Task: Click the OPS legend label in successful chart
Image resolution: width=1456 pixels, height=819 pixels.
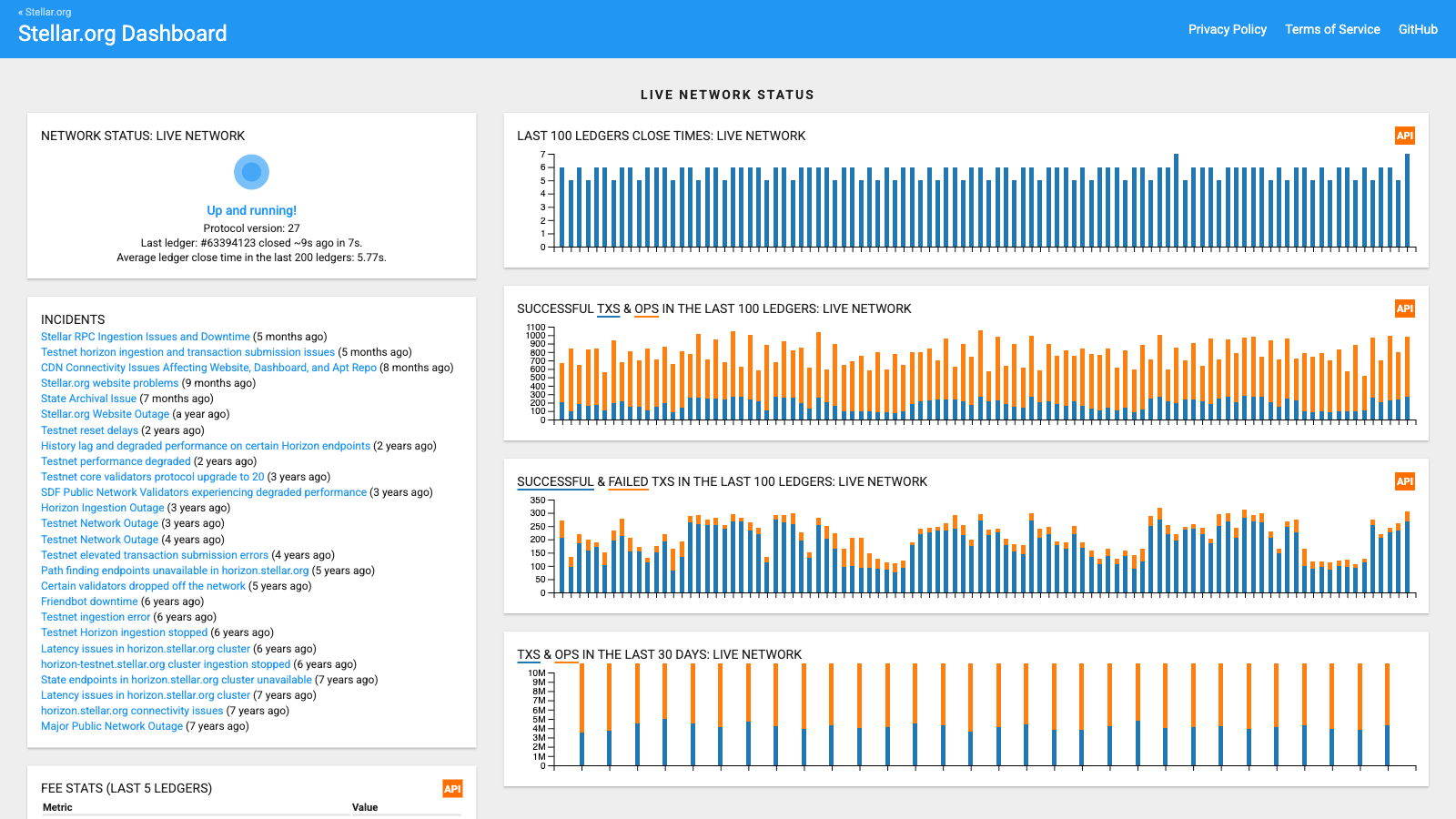Action: [646, 308]
